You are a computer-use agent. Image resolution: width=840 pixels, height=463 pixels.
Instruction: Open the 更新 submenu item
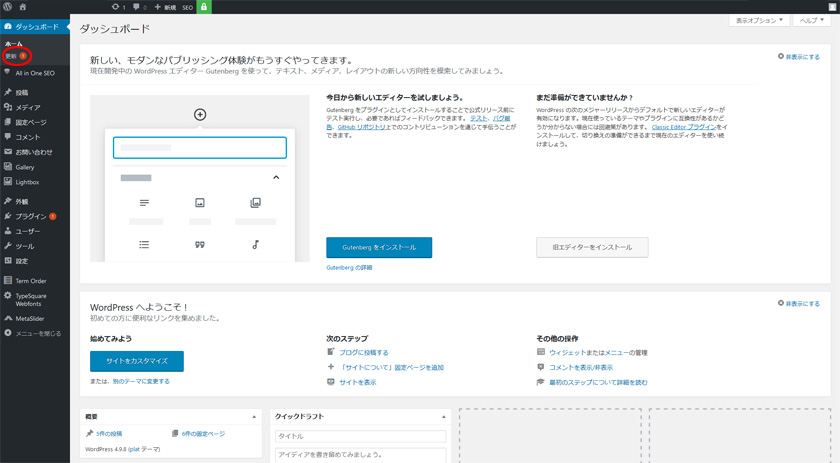point(12,56)
